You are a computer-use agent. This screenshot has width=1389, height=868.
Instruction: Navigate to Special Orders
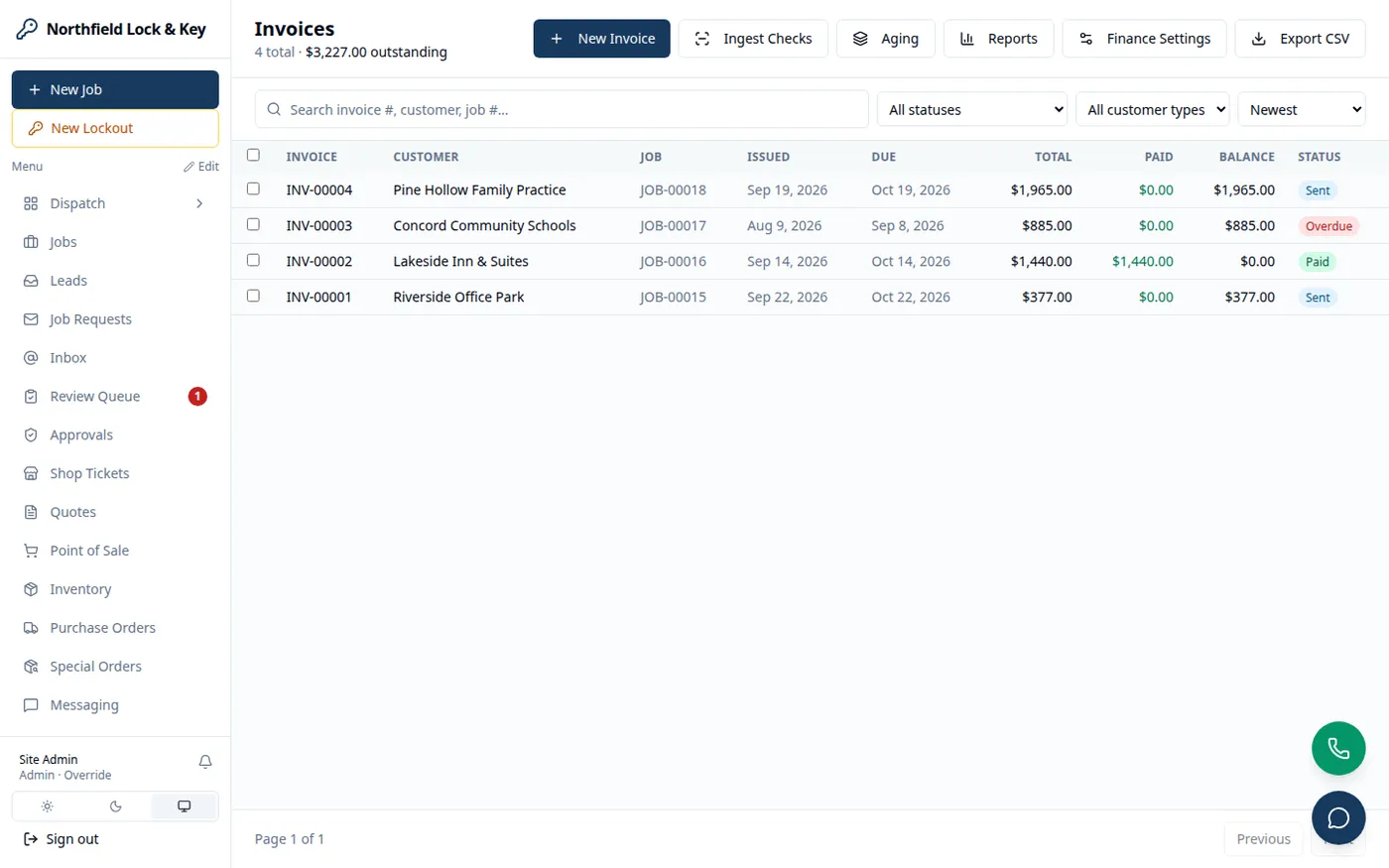click(115, 667)
